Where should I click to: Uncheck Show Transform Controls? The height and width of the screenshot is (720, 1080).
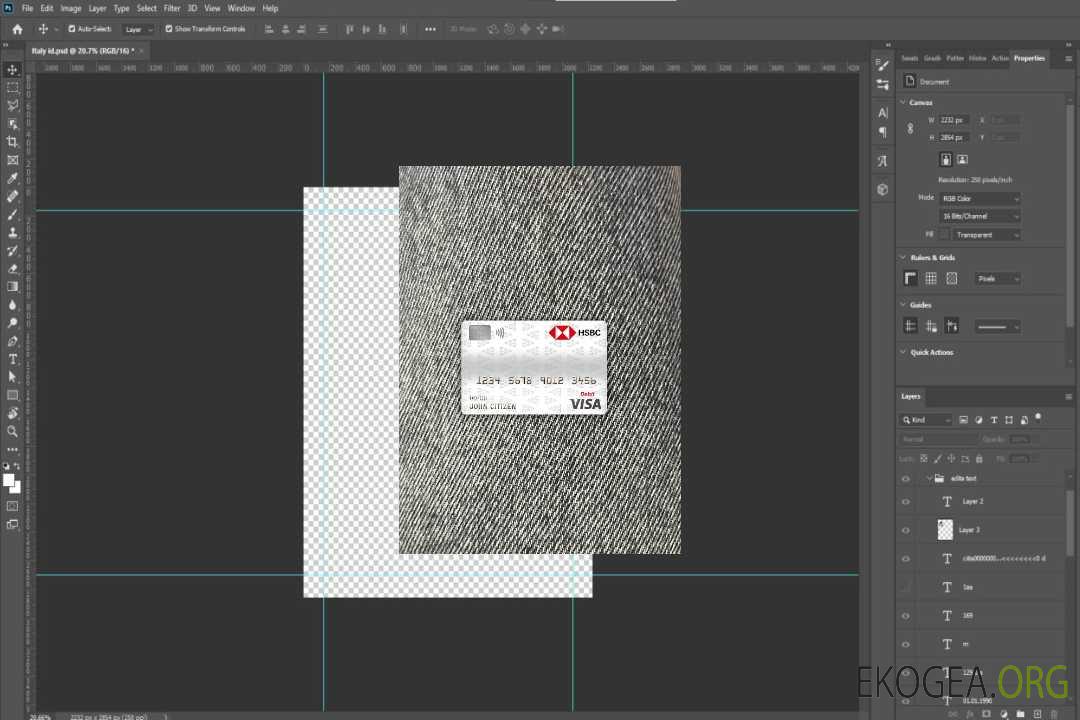[x=168, y=29]
